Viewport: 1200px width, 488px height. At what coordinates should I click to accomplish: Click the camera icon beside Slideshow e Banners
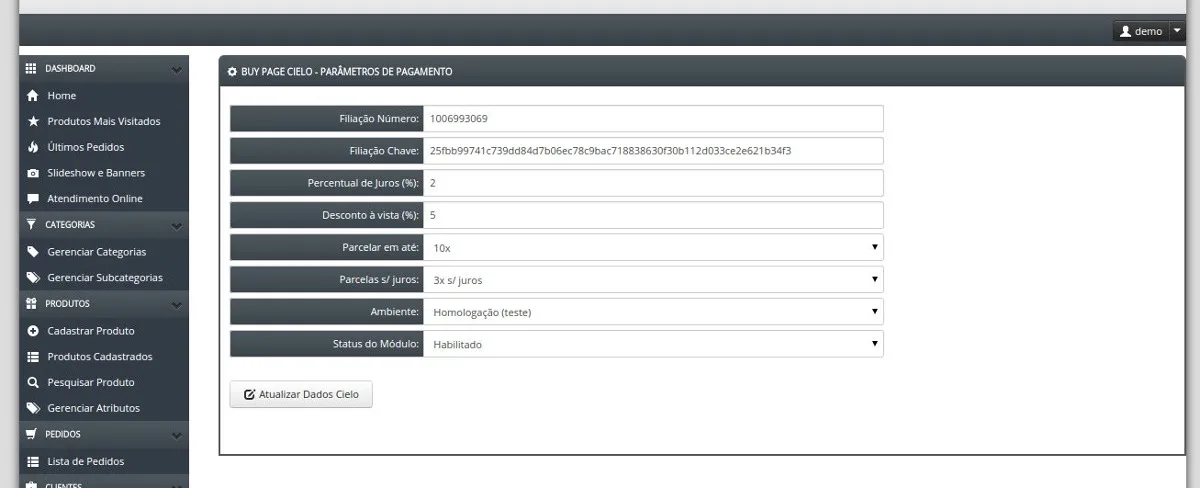pyautogui.click(x=33, y=173)
